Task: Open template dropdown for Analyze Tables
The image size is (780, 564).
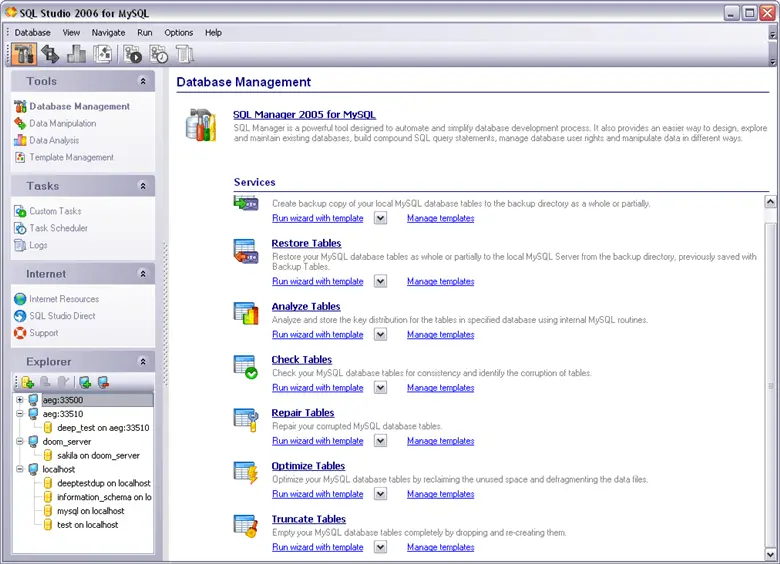Action: (x=381, y=335)
